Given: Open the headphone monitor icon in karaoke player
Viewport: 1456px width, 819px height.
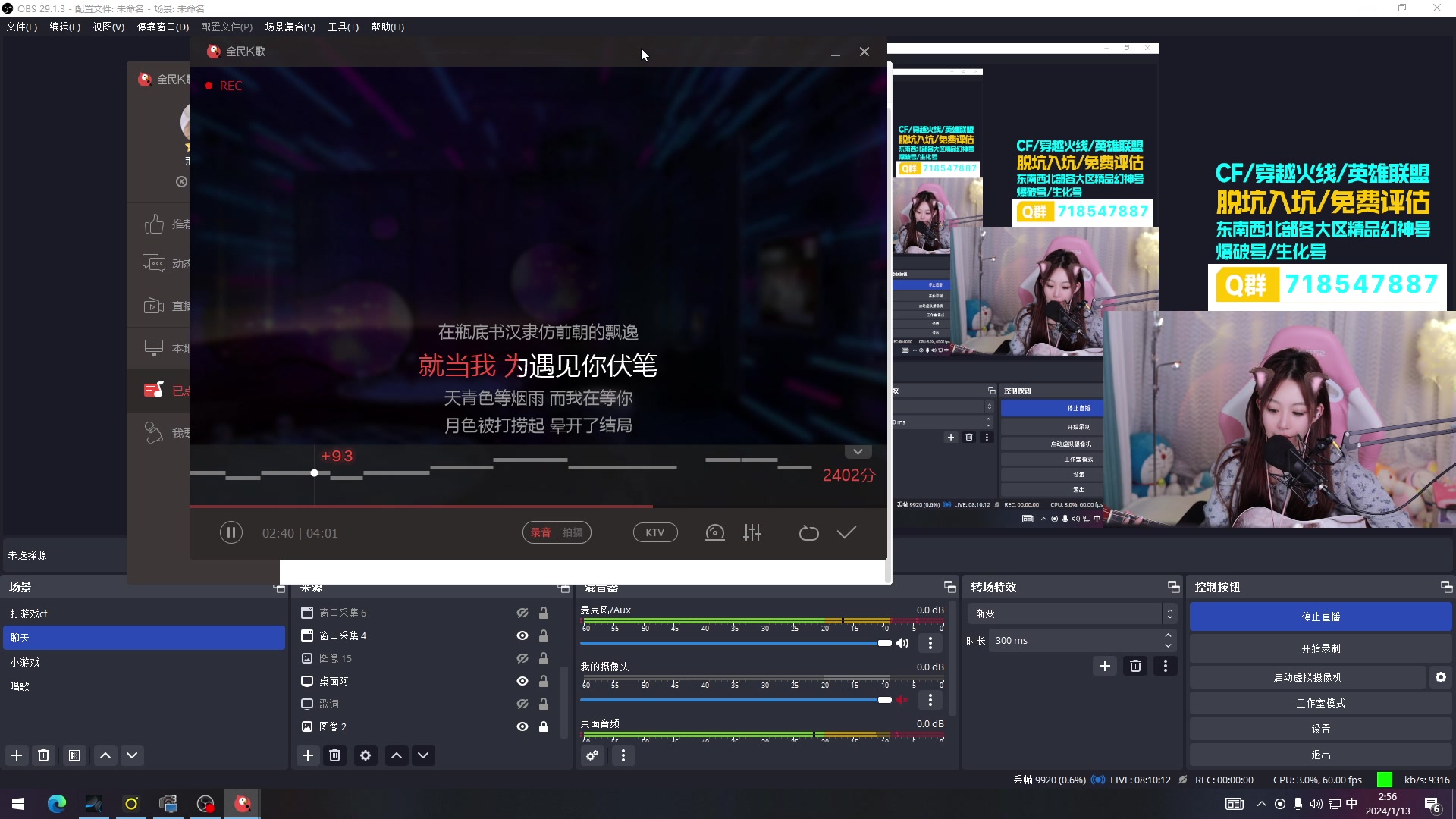Looking at the screenshot, I should tap(715, 532).
